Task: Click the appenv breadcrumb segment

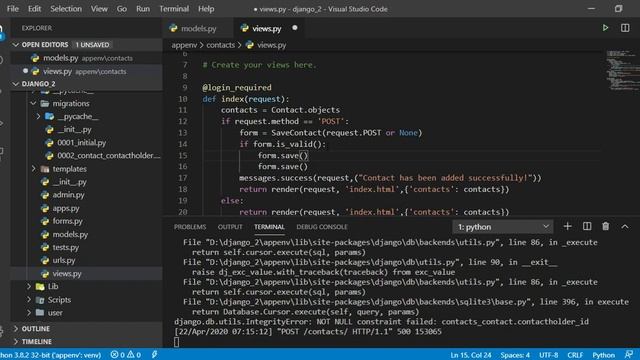Action: (x=184, y=45)
